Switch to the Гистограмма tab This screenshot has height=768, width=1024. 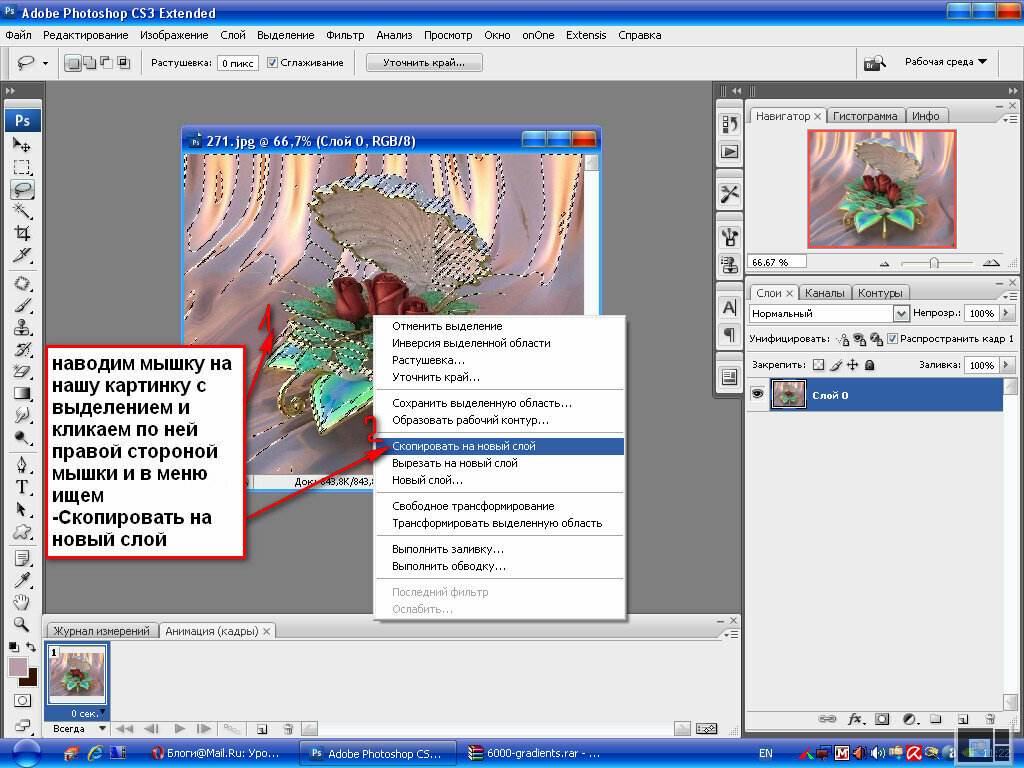[x=865, y=116]
